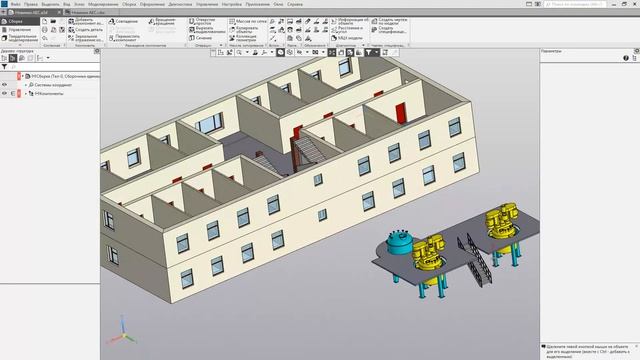
Task: Click Вырезать выдавливанием command
Action: [x=207, y=30]
